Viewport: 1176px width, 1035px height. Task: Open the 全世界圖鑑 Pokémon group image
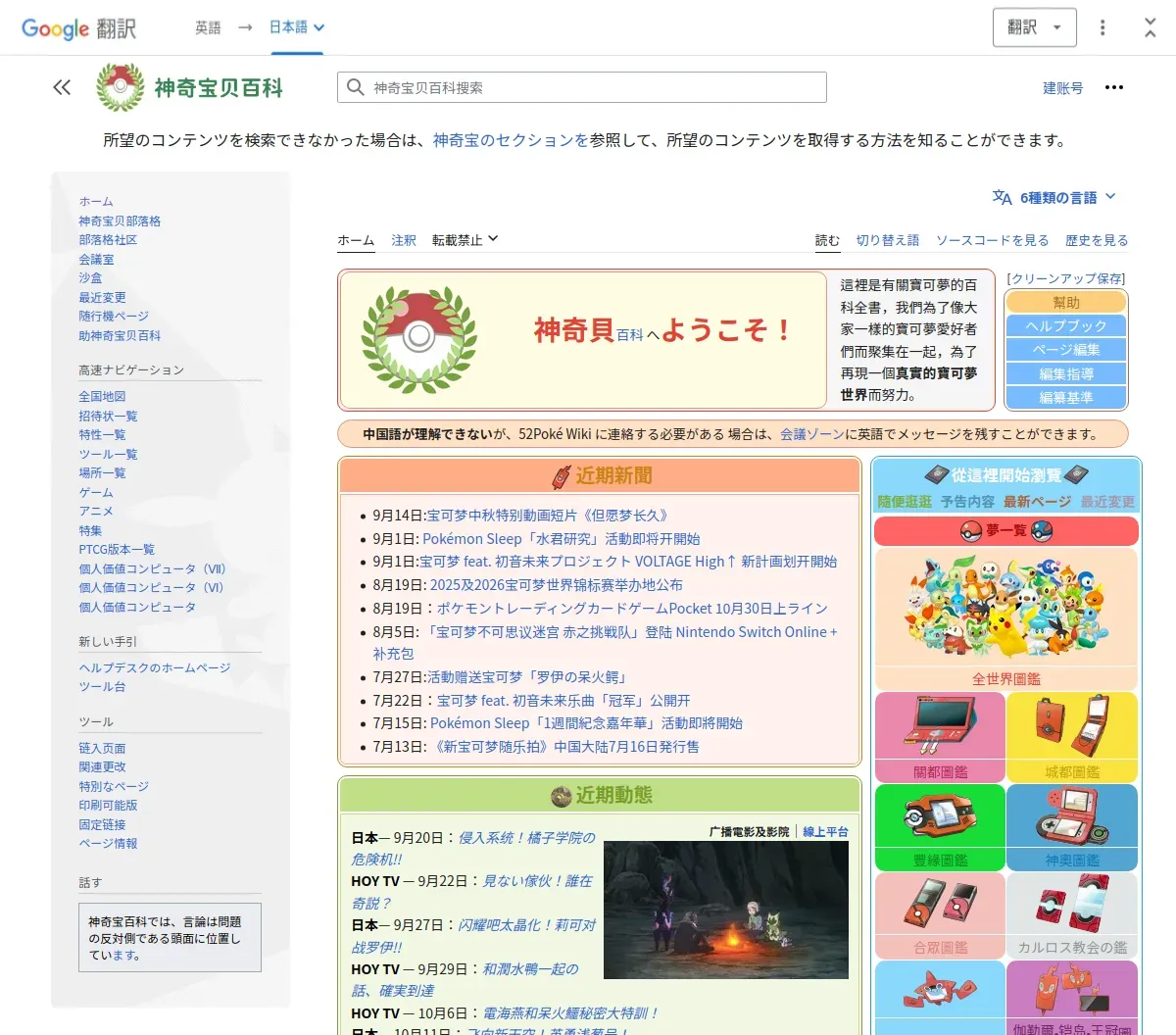pyautogui.click(x=1006, y=609)
